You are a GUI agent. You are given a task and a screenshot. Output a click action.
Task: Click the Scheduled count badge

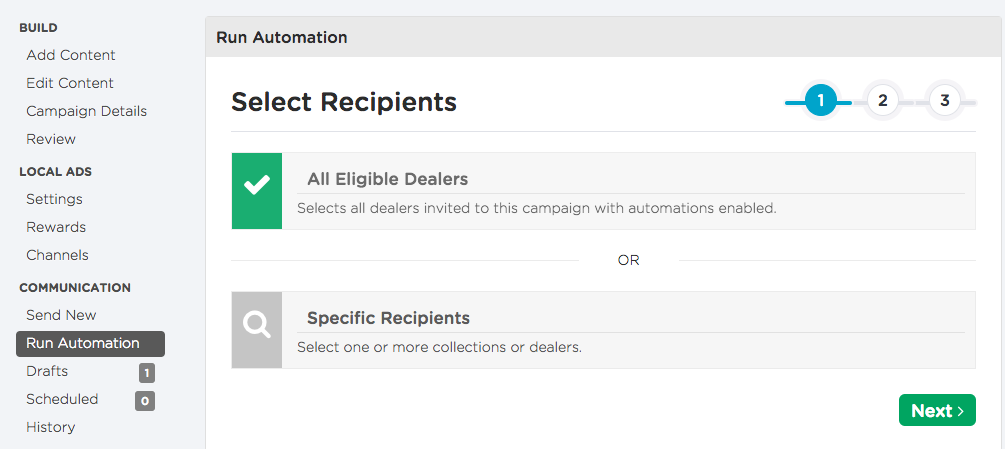pyautogui.click(x=145, y=401)
